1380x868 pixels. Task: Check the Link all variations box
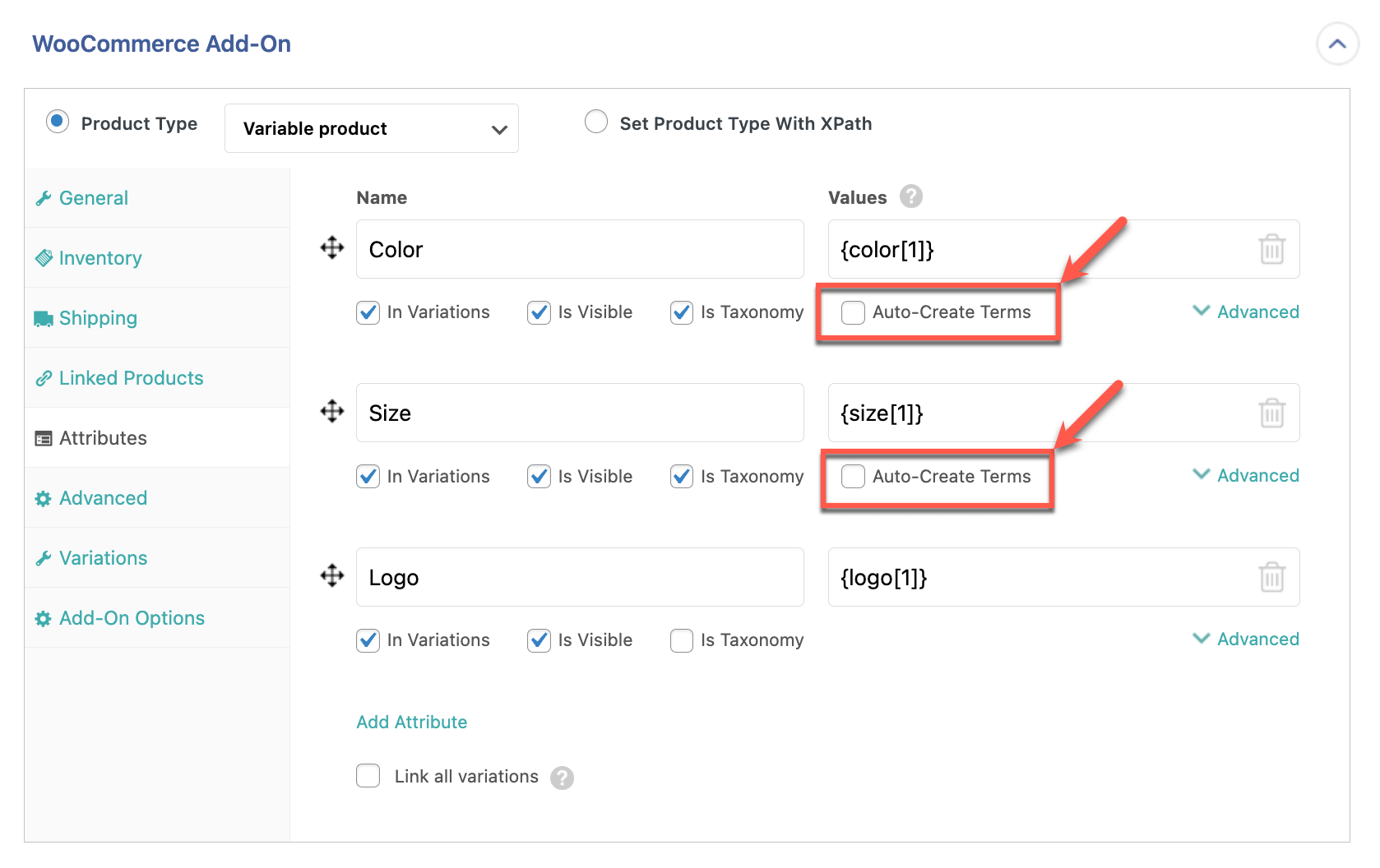click(368, 776)
